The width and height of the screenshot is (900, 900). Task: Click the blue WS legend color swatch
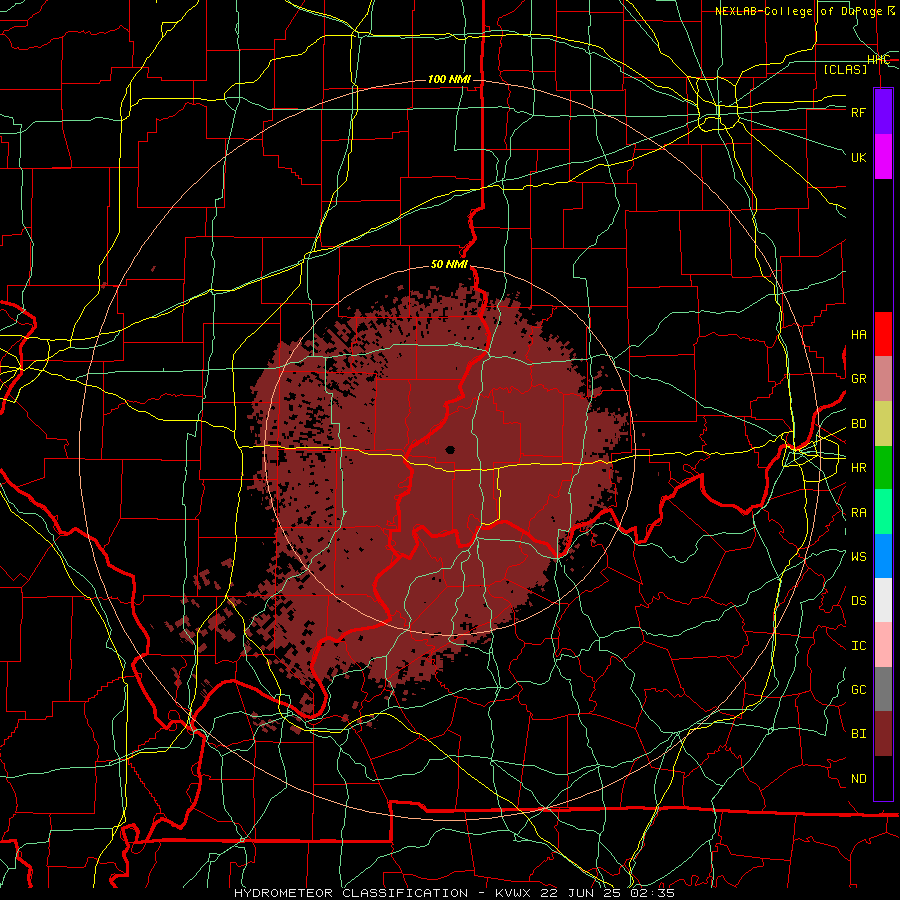(x=883, y=556)
